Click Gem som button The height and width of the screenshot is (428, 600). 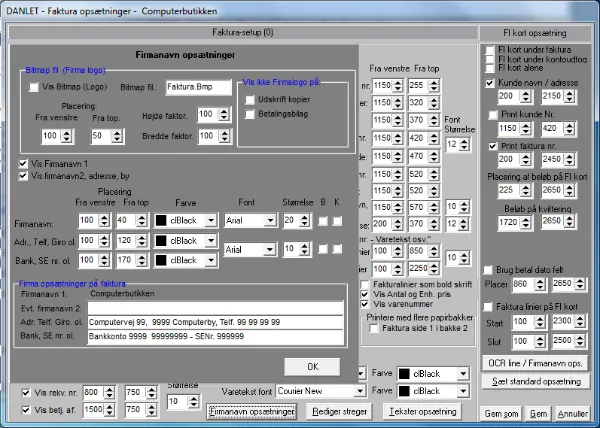pyautogui.click(x=501, y=414)
